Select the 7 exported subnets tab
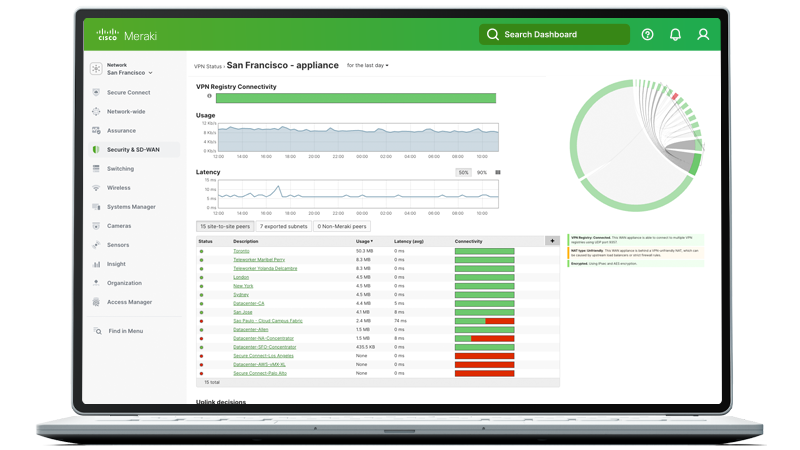 (284, 226)
